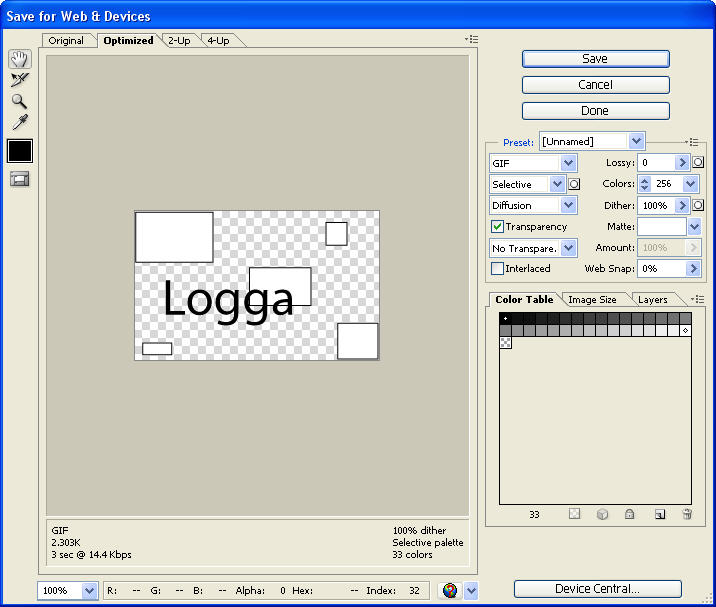Viewport: 716px width, 607px height.
Task: Select the Slice Select tool
Action: pyautogui.click(x=20, y=80)
